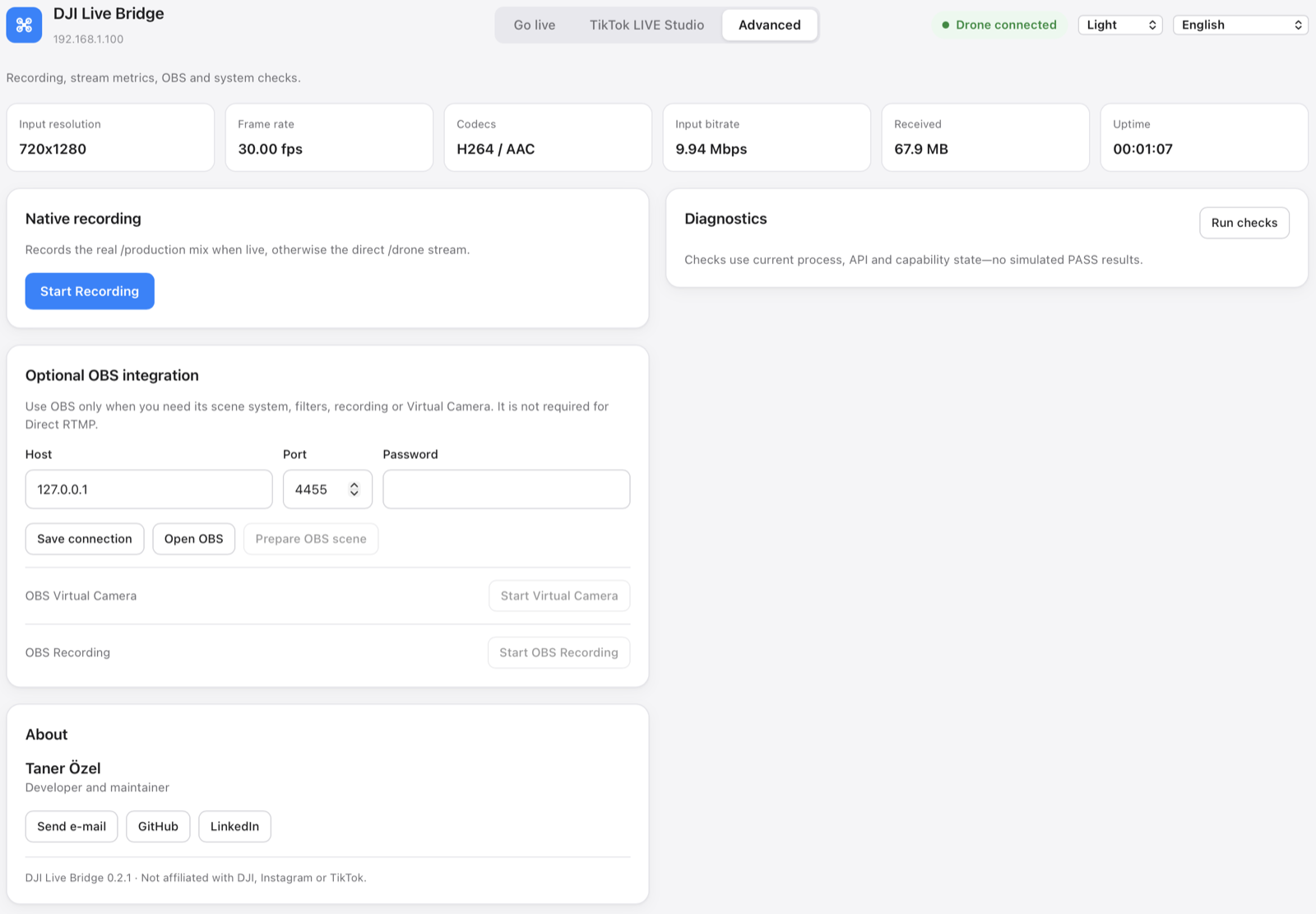Screen dimensions: 1316x914
Task: Click Save connection button
Action: pos(85,539)
